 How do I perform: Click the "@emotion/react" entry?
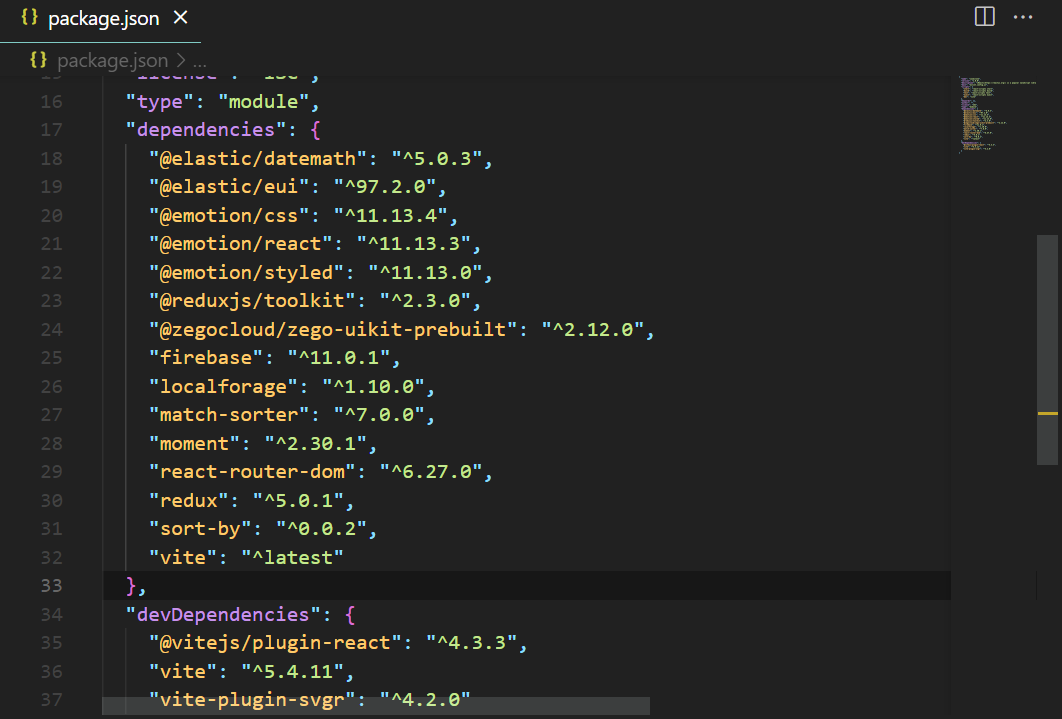[x=240, y=244]
